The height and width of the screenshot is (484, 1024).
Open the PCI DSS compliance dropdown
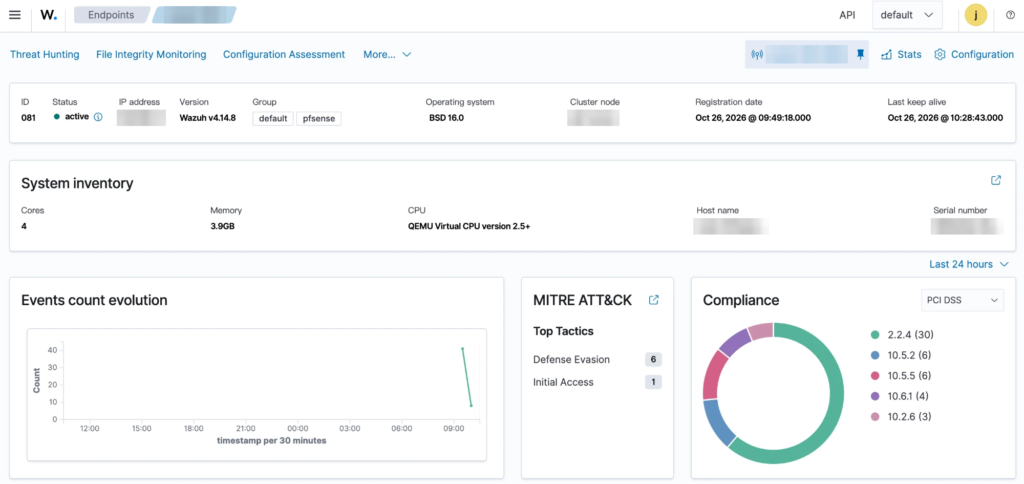(x=963, y=300)
